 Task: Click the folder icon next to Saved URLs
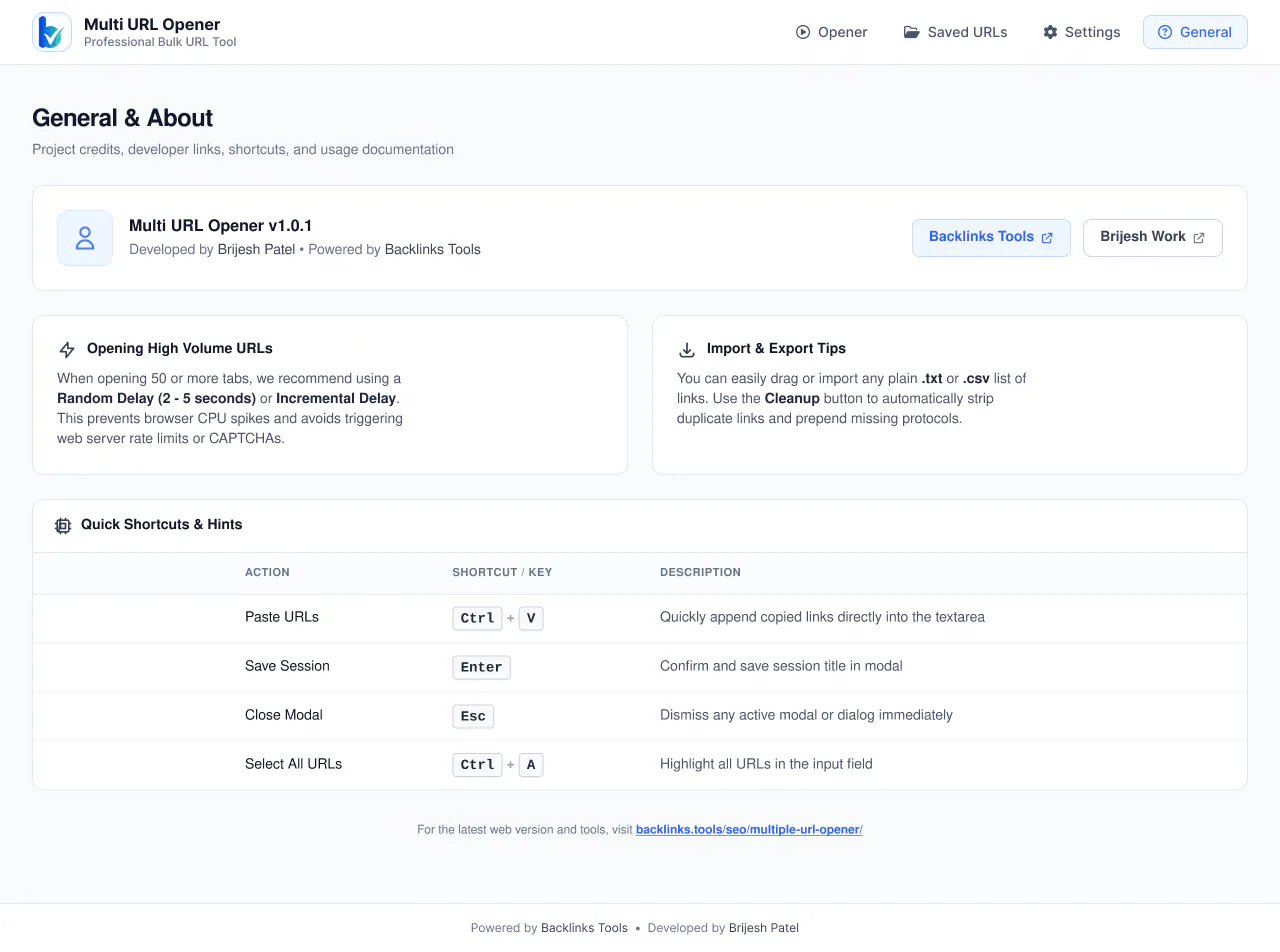pos(911,32)
